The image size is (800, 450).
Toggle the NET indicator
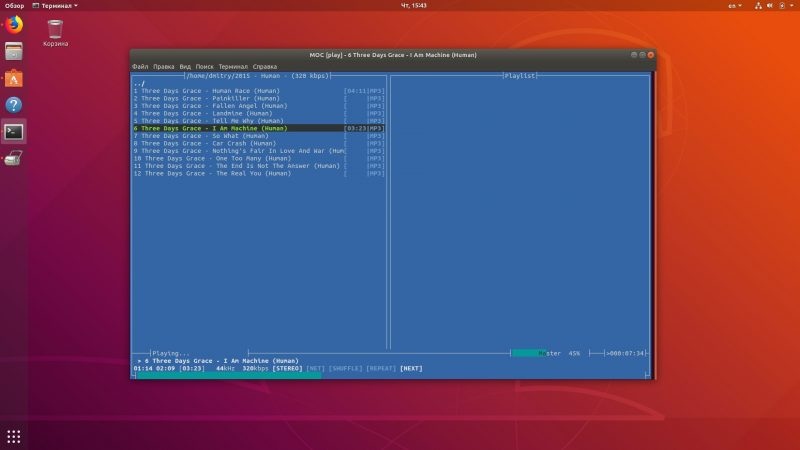click(x=315, y=368)
